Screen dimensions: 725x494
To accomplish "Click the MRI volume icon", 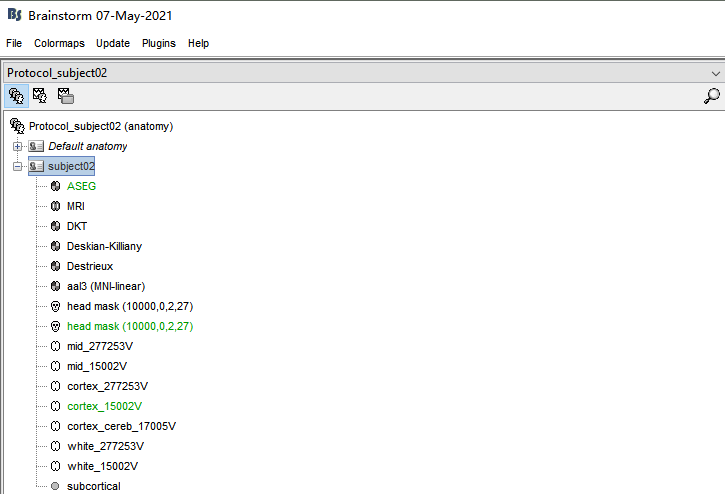I will click(x=55, y=206).
